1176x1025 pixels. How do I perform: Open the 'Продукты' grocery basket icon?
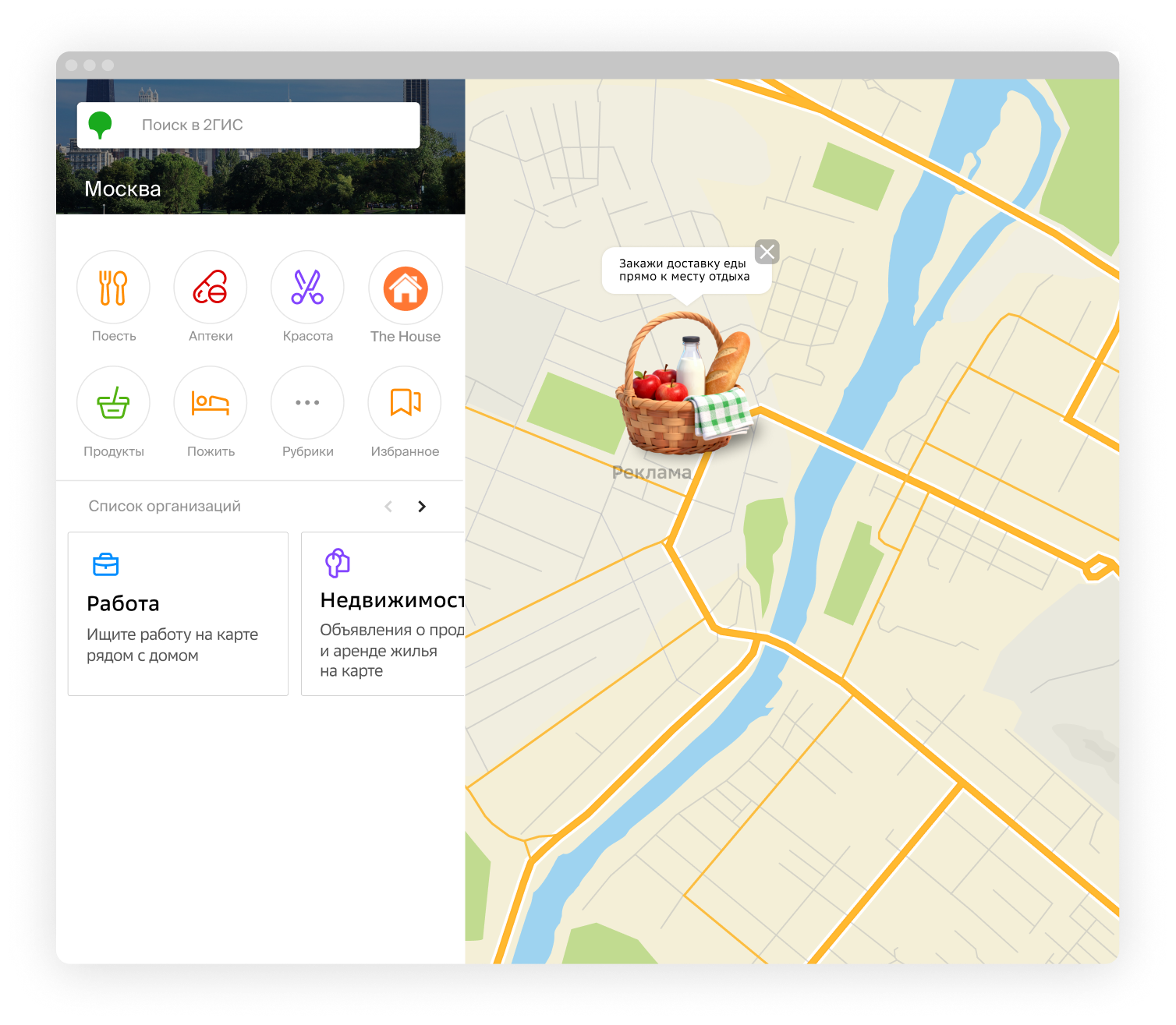pyautogui.click(x=113, y=403)
